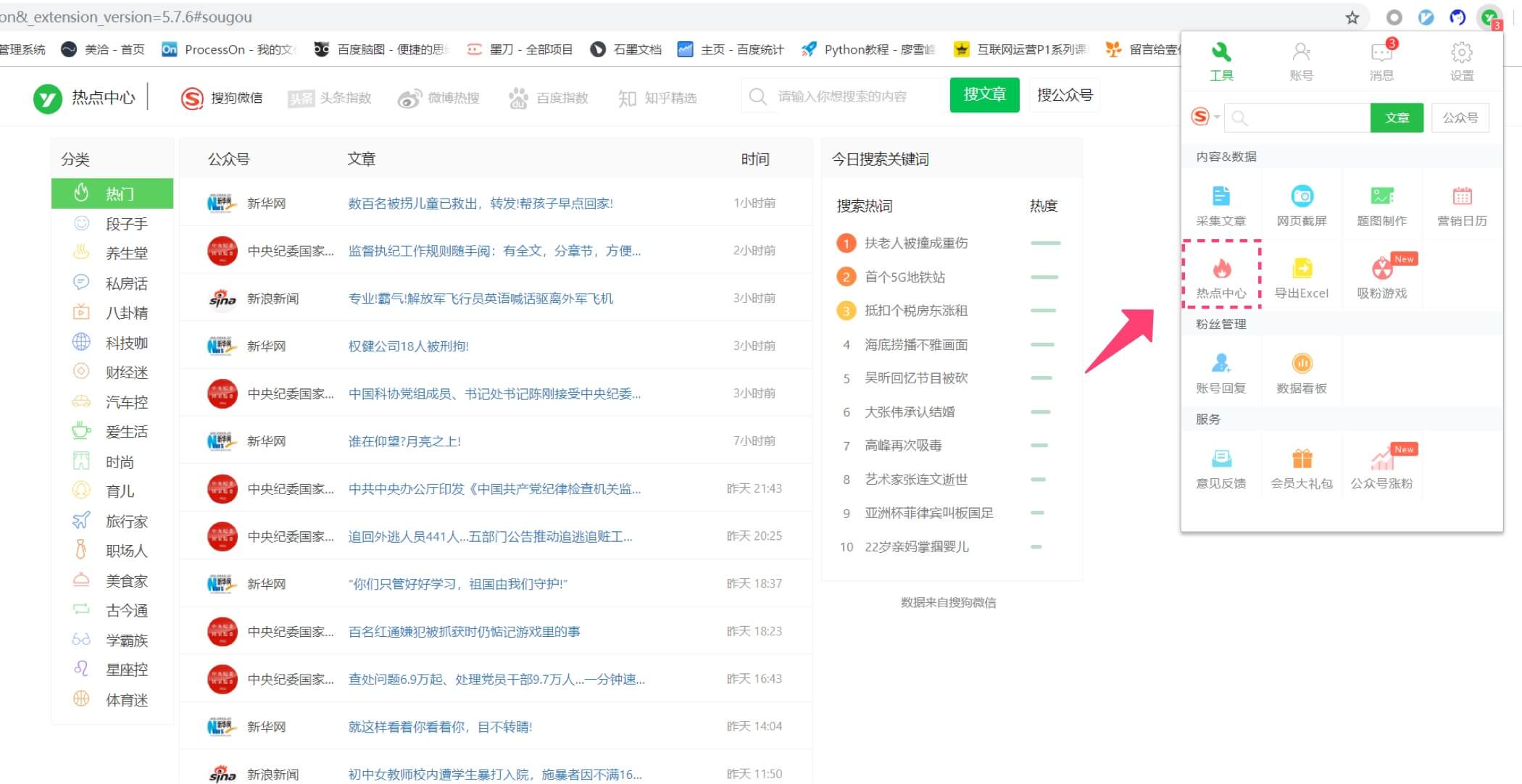This screenshot has width=1522, height=784.
Task: Select the 职场人 category
Action: pyautogui.click(x=112, y=551)
